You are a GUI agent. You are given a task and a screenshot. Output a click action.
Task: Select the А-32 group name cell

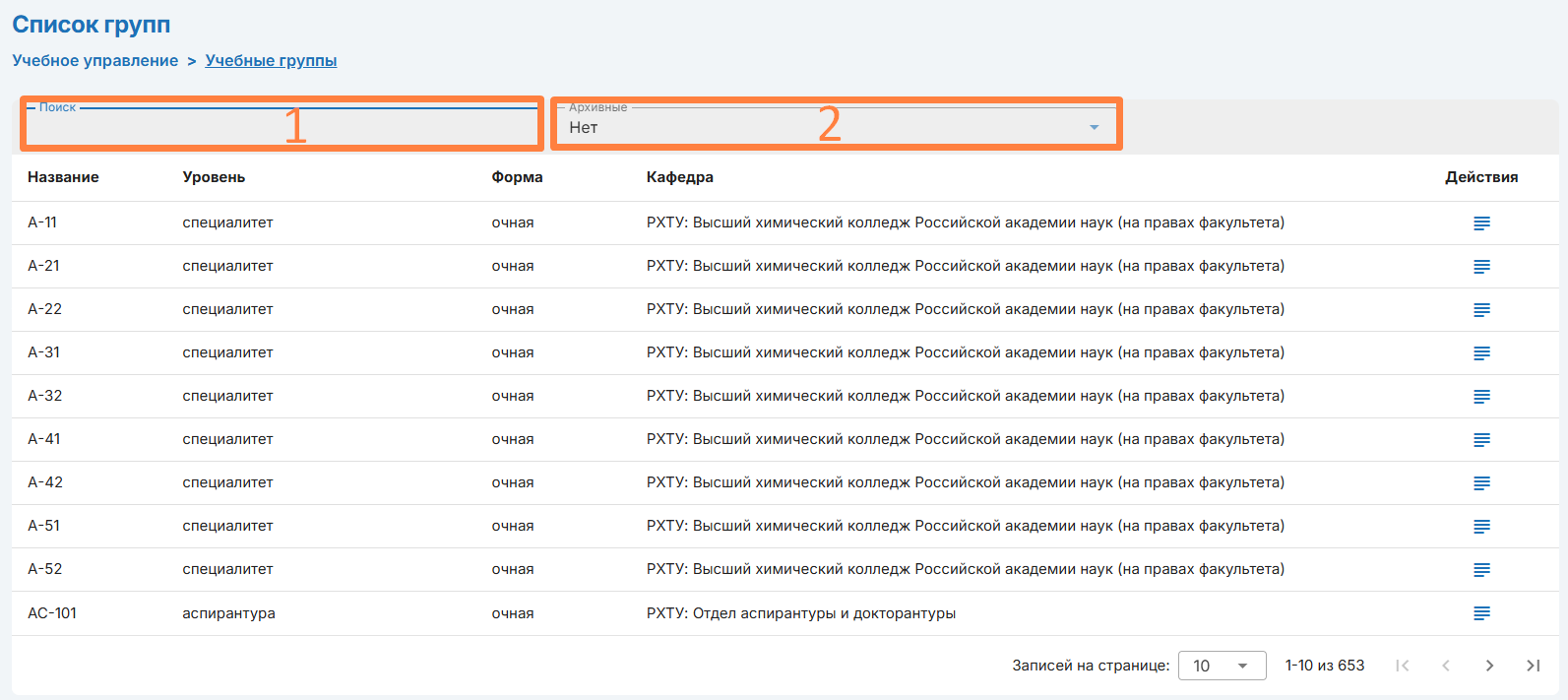click(45, 396)
